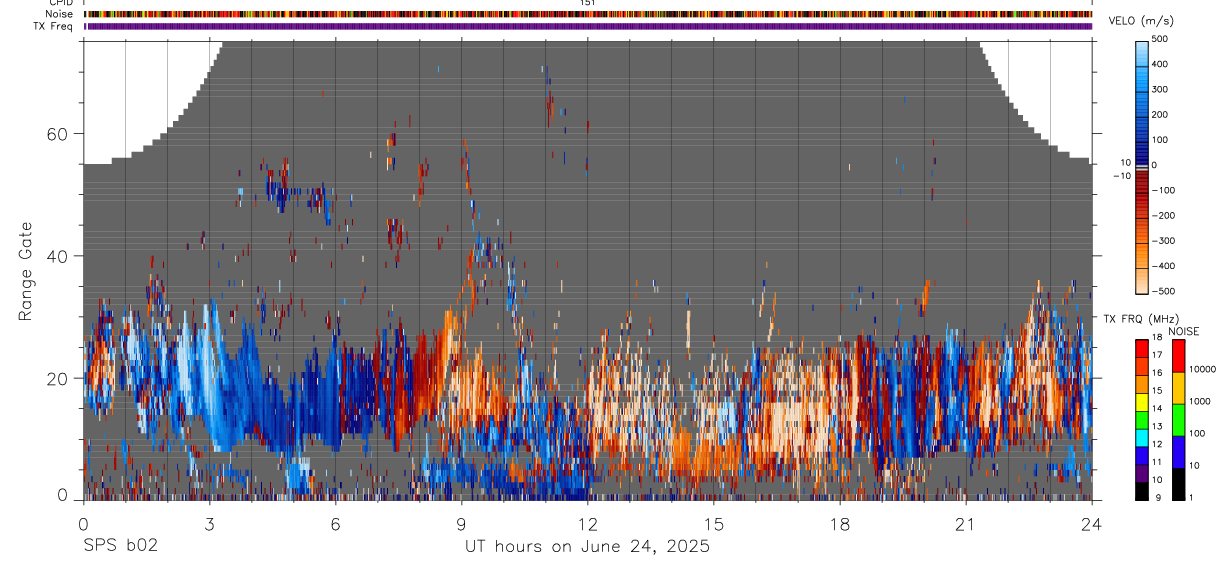Screen dimensions: 1228x567
Task: Click the green swatch of NOISE legend
Action: pyautogui.click(x=1177, y=420)
